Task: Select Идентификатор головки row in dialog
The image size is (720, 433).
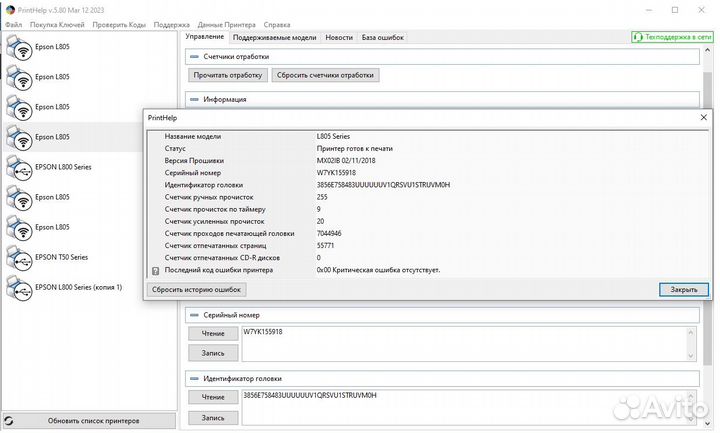Action: point(428,185)
